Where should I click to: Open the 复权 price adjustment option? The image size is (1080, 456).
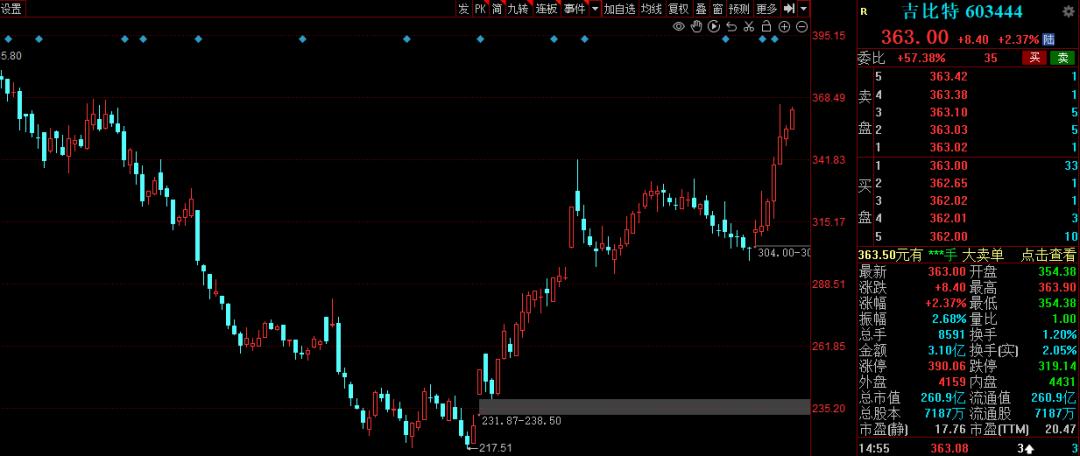678,9
